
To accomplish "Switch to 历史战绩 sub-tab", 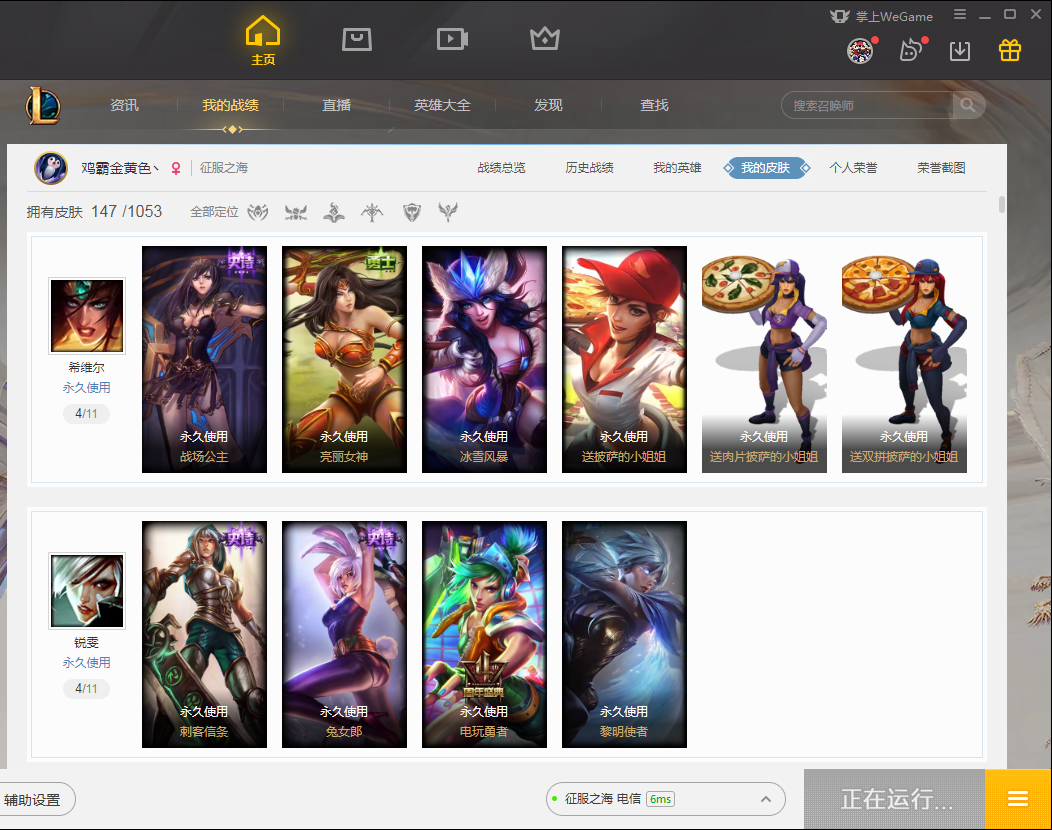I will 589,168.
